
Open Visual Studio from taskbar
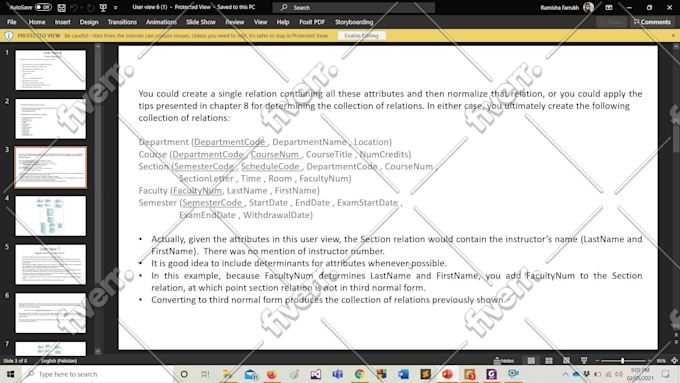[x=316, y=374]
